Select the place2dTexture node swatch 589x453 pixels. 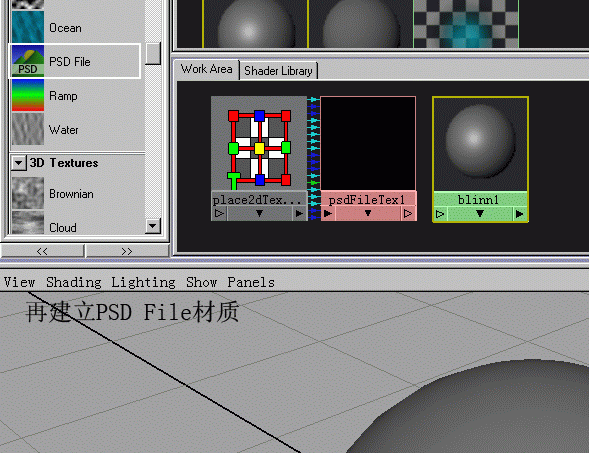[259, 143]
